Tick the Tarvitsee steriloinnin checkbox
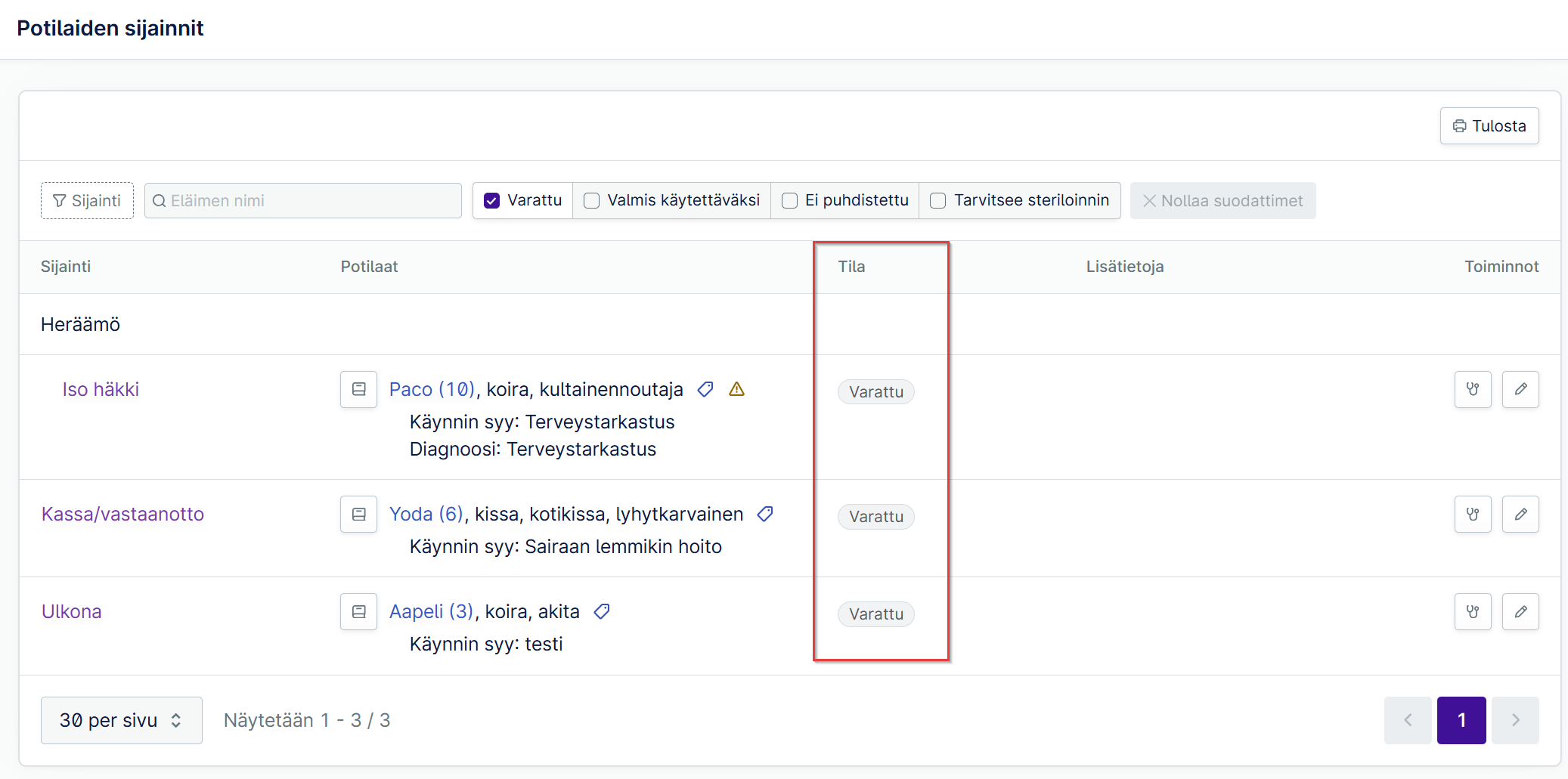Screen dimensions: 1568x779 click(x=937, y=200)
